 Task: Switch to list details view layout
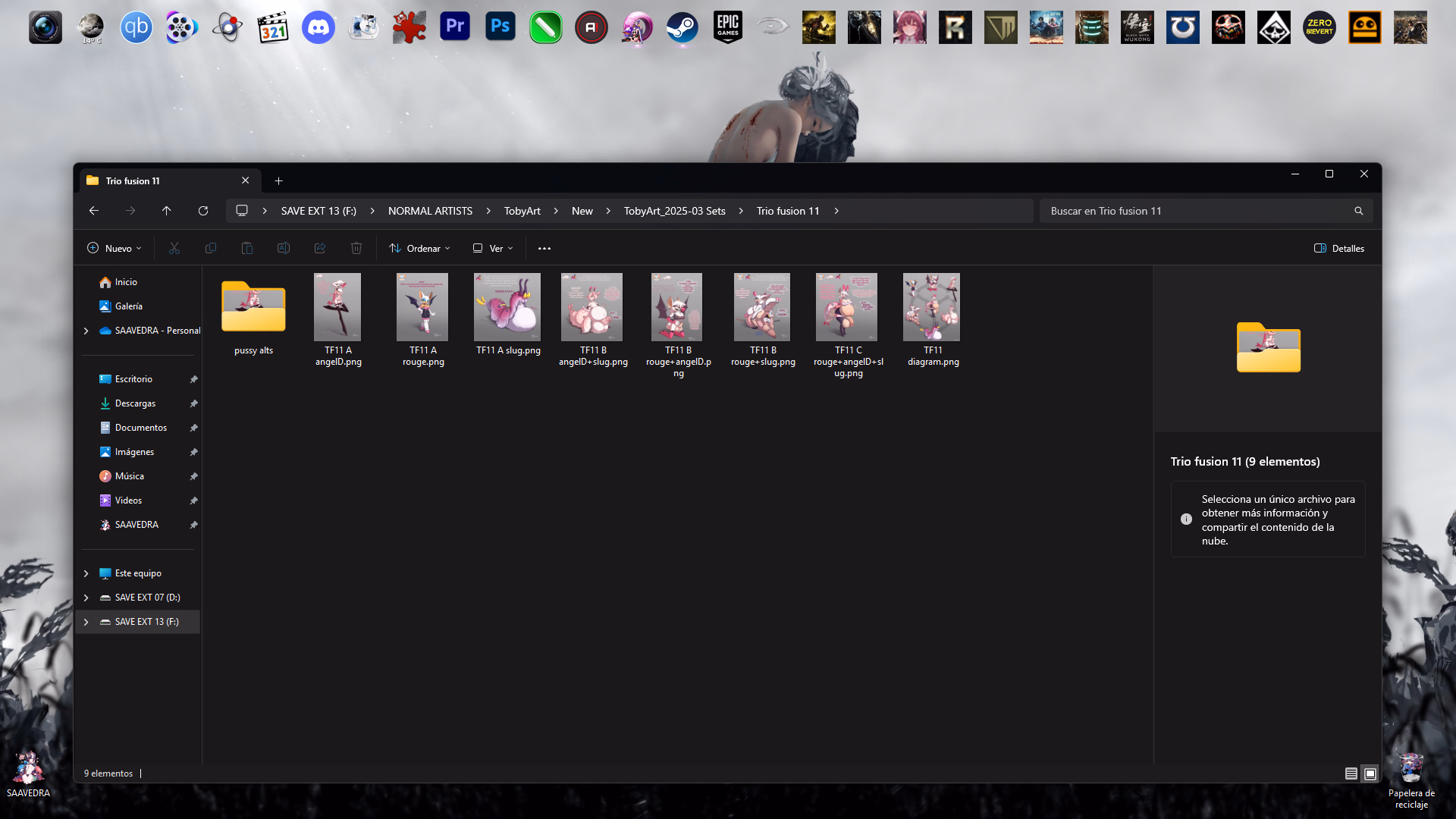coord(1351,773)
